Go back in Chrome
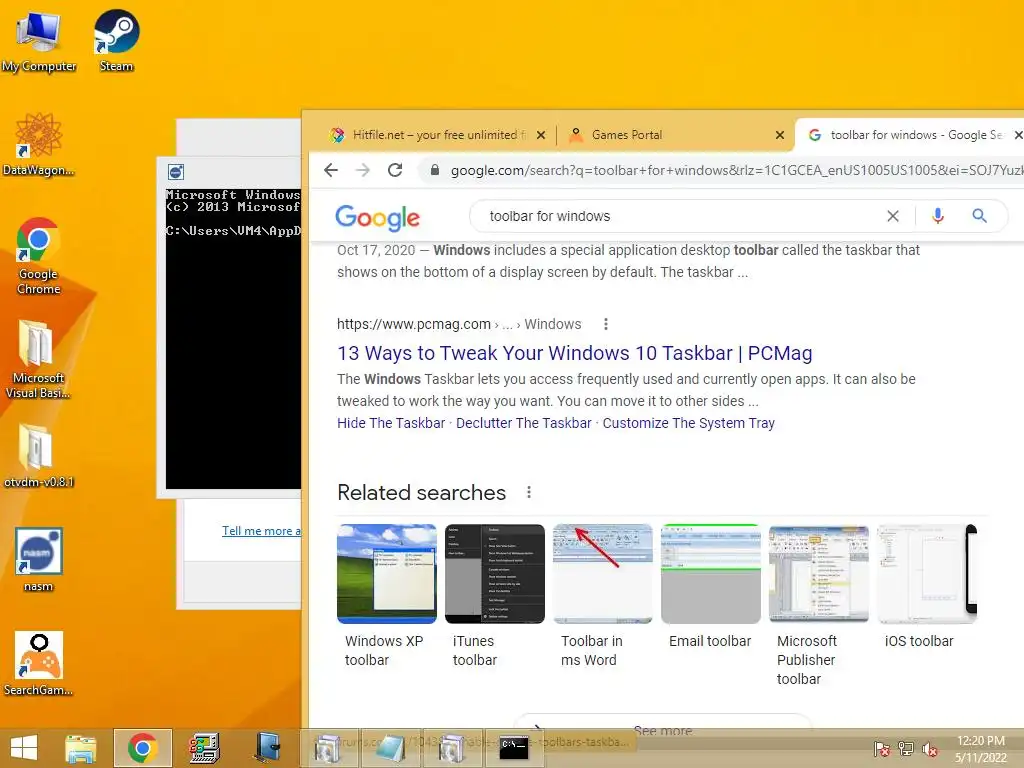 tap(331, 170)
